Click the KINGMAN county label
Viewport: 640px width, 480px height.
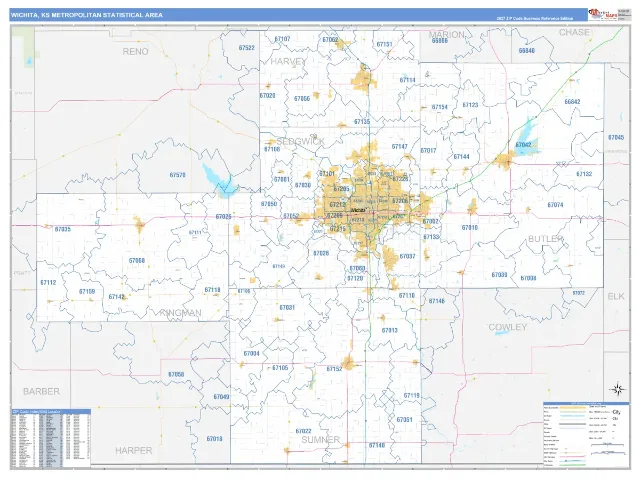coord(180,313)
